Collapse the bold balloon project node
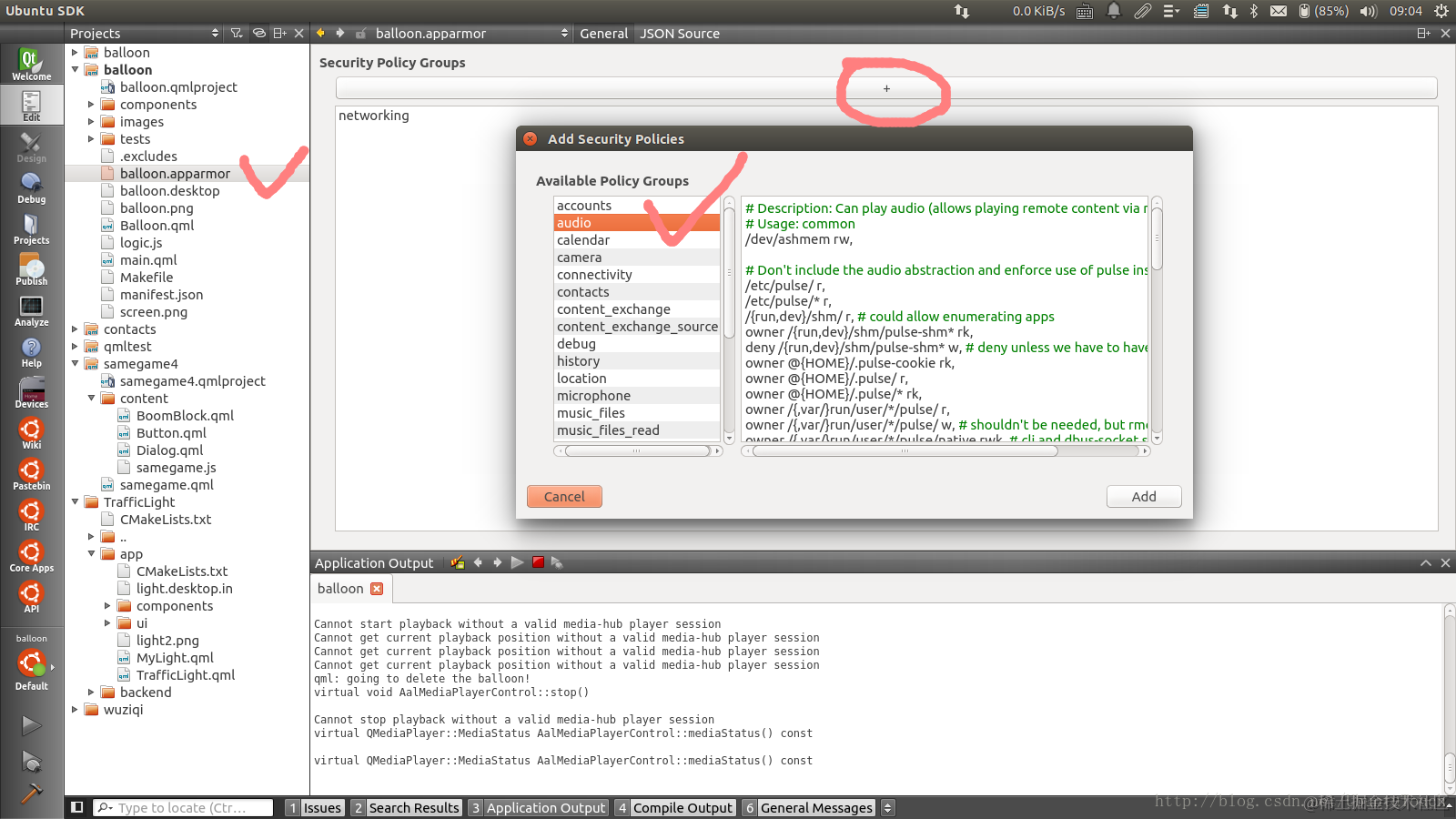The height and width of the screenshot is (819, 1456). coord(75,70)
